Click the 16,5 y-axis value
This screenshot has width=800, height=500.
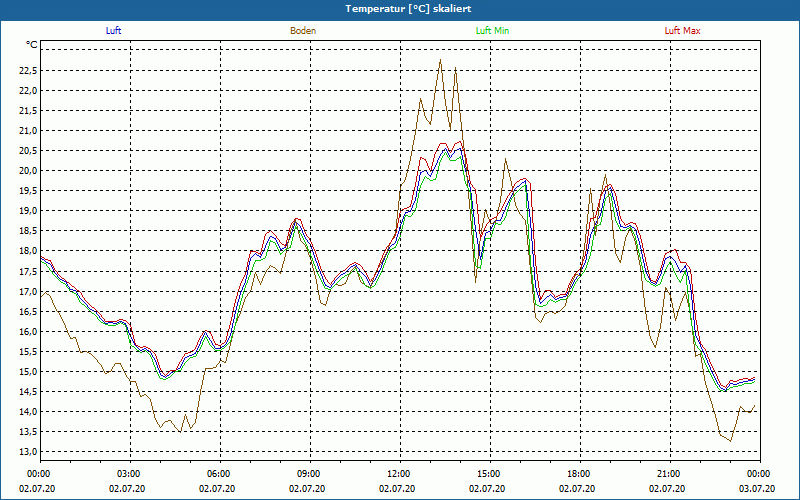click(28, 311)
